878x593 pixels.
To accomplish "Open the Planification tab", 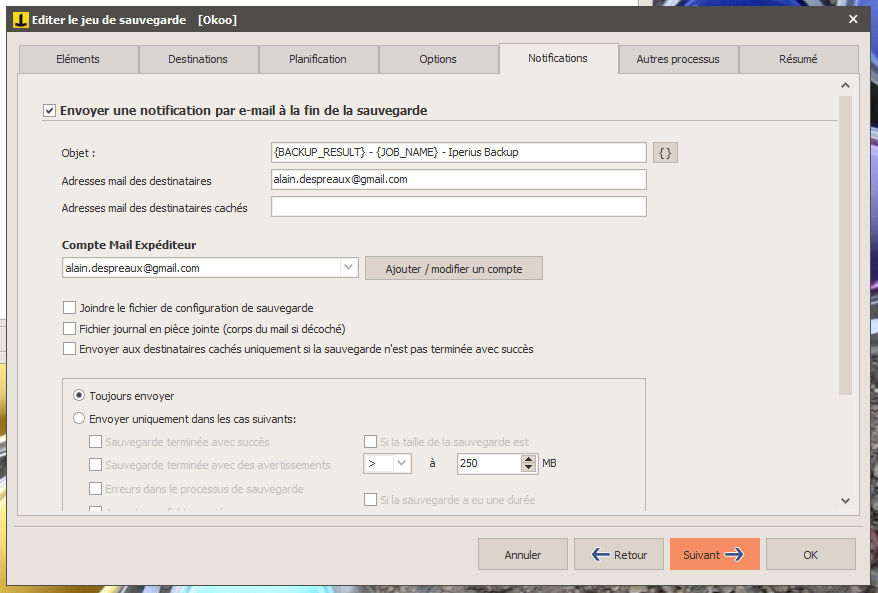I will 318,59.
